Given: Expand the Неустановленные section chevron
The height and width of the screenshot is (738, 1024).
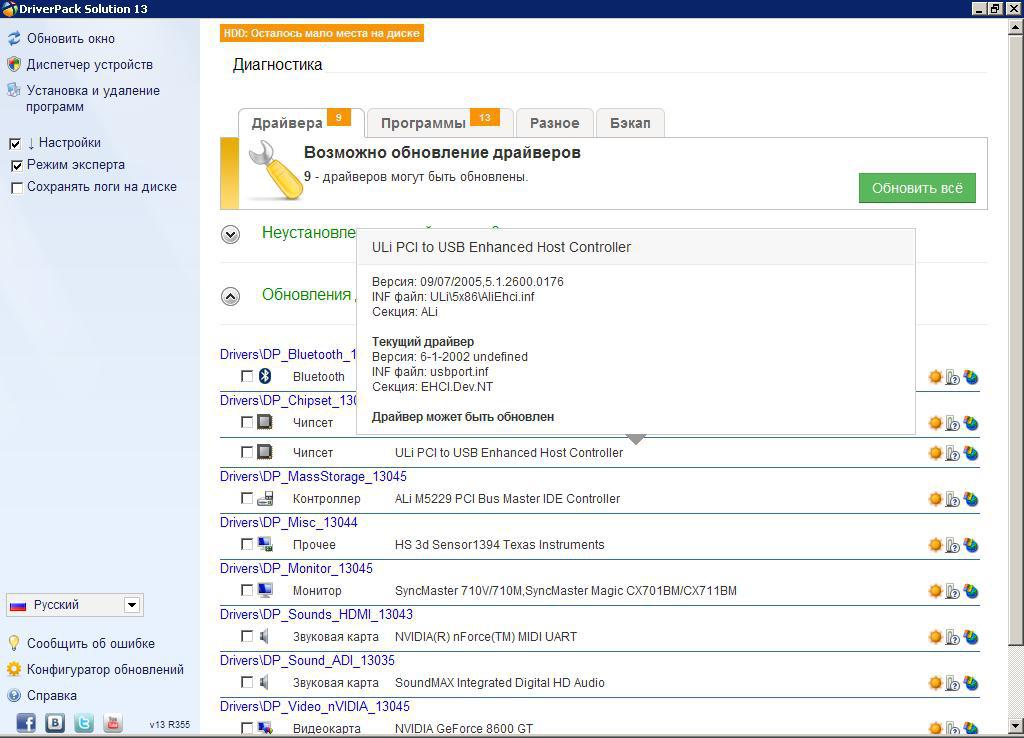Looking at the screenshot, I should pyautogui.click(x=231, y=234).
